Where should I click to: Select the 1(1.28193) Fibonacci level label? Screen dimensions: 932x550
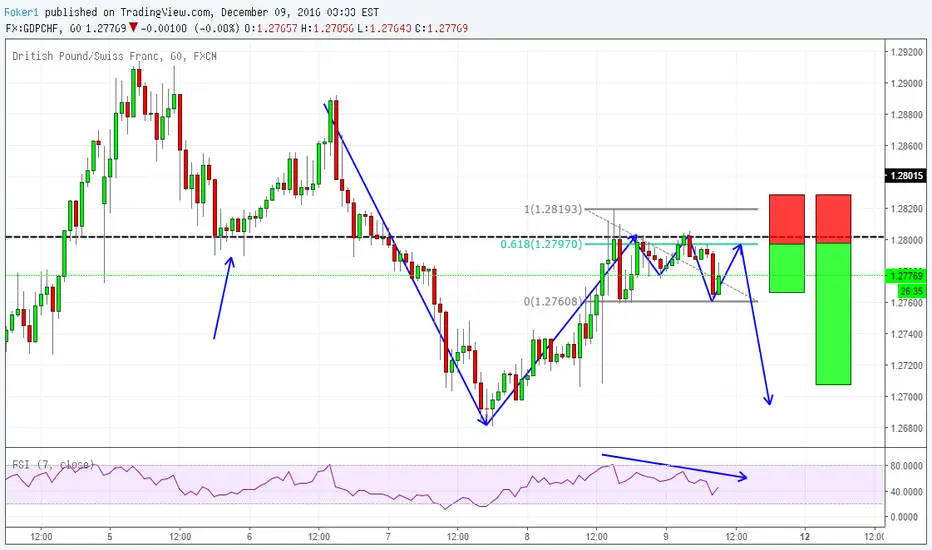click(x=553, y=209)
